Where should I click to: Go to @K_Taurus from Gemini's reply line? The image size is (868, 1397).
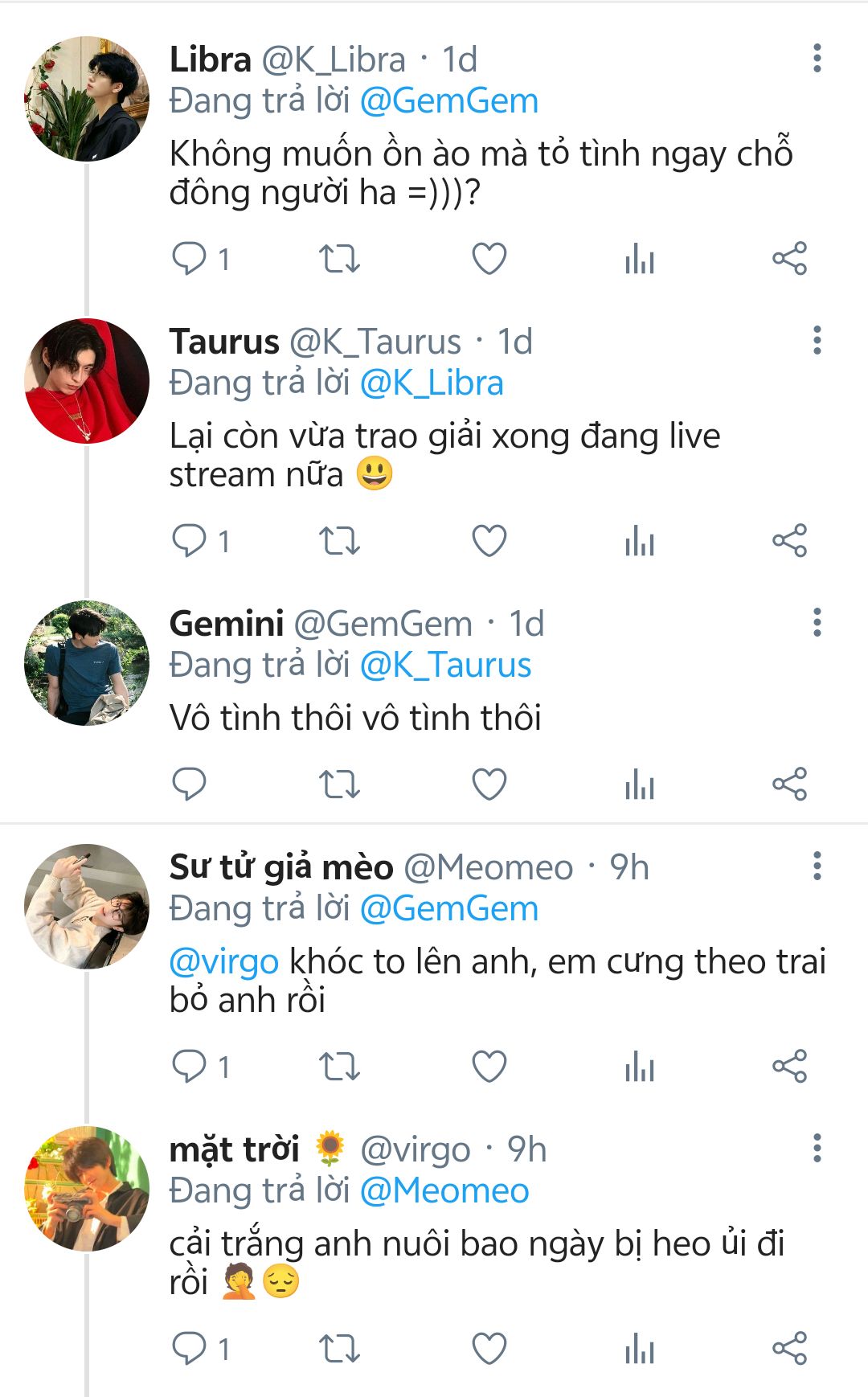pos(445,666)
